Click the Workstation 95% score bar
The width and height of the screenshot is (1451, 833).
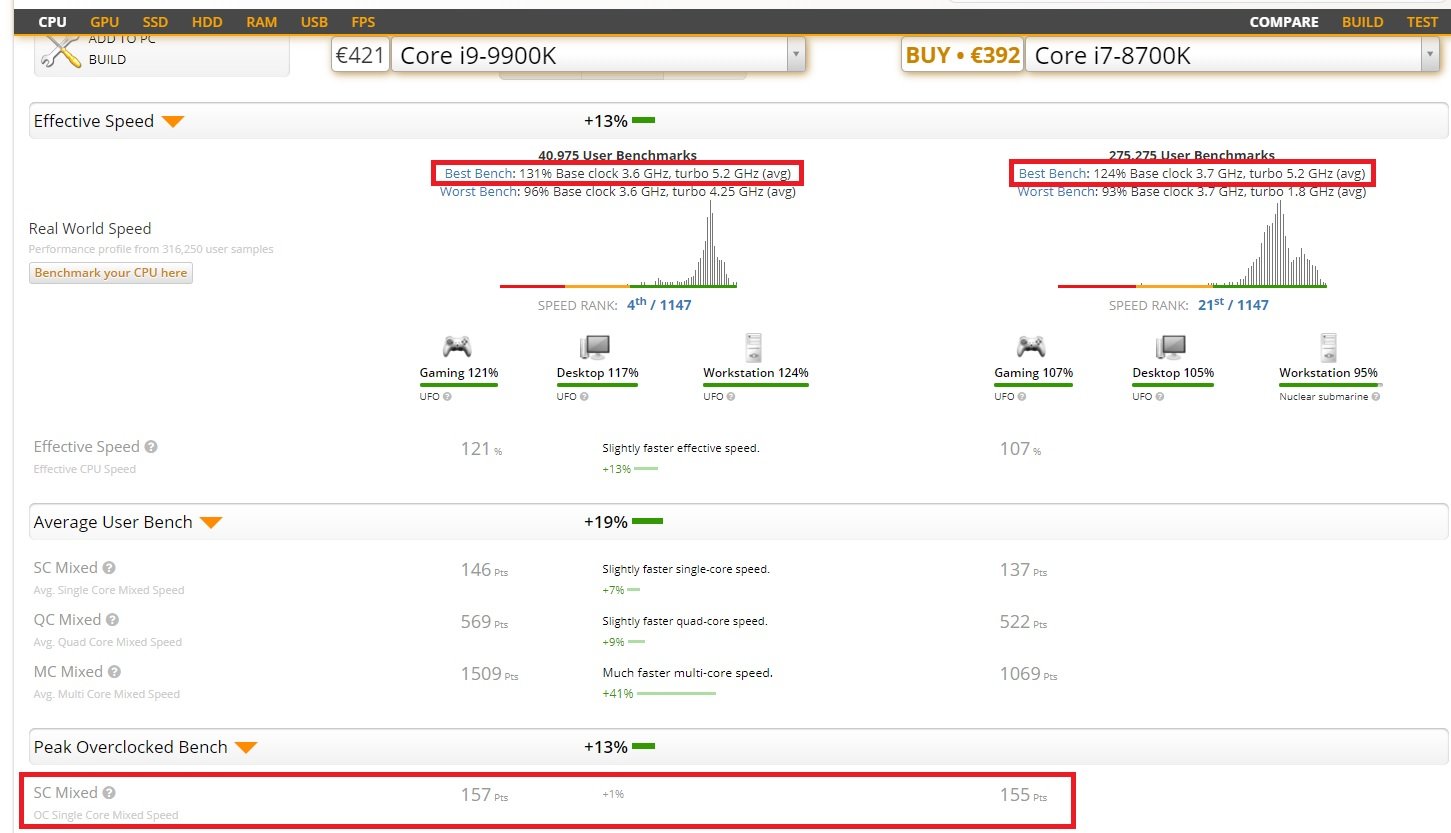(1331, 385)
